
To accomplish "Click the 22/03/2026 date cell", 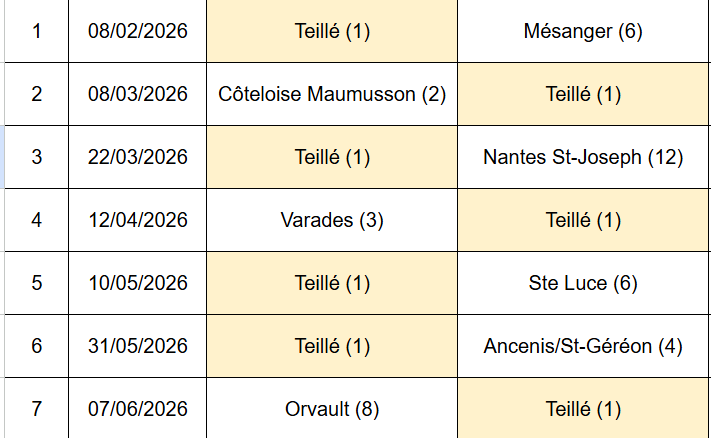I will click(138, 157).
